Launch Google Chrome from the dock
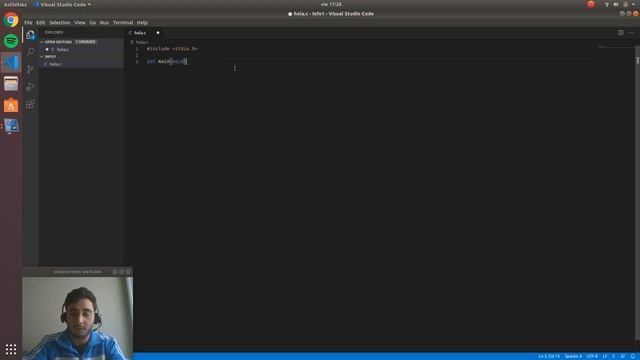The image size is (640, 360). coord(11,20)
